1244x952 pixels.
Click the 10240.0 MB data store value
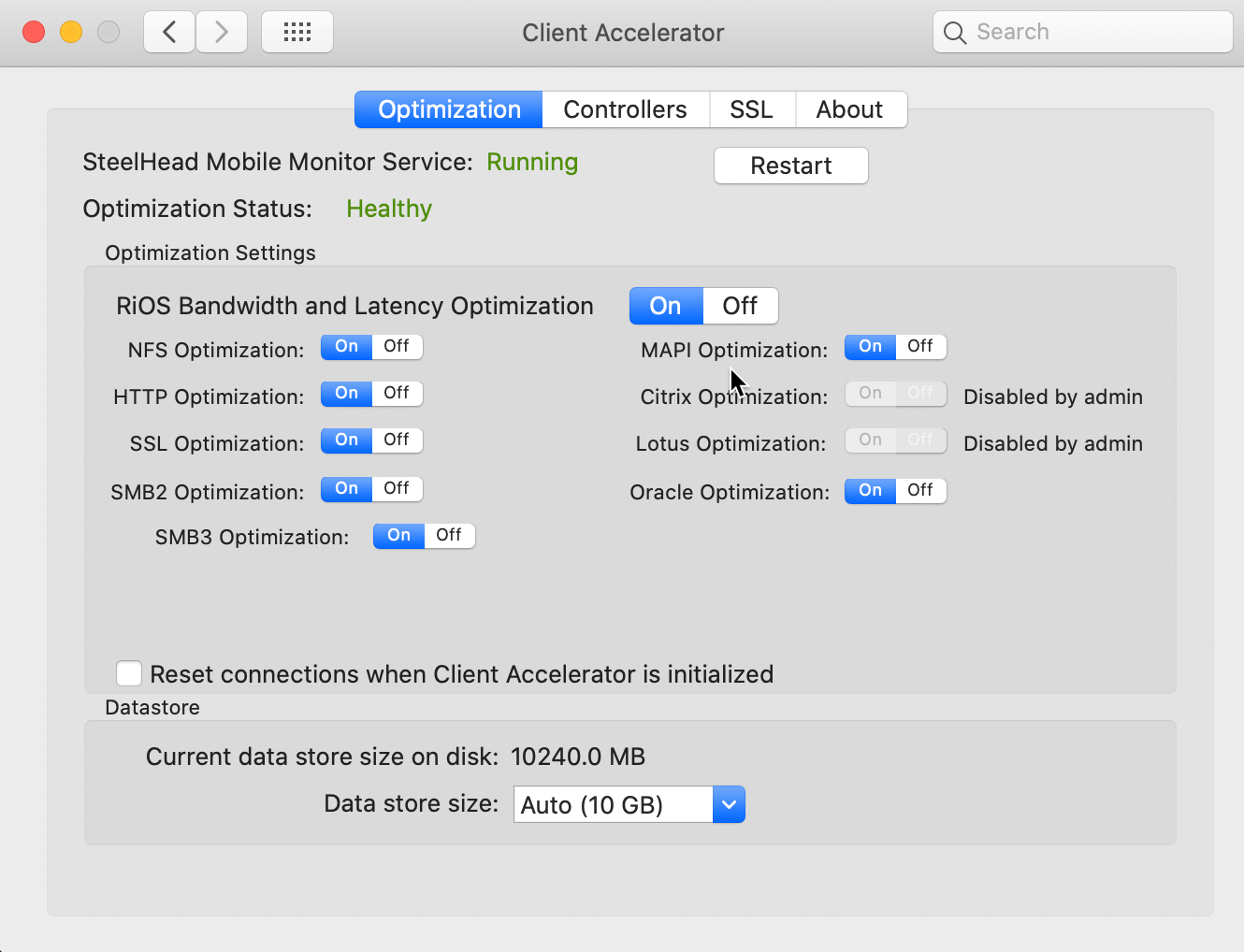[x=578, y=757]
